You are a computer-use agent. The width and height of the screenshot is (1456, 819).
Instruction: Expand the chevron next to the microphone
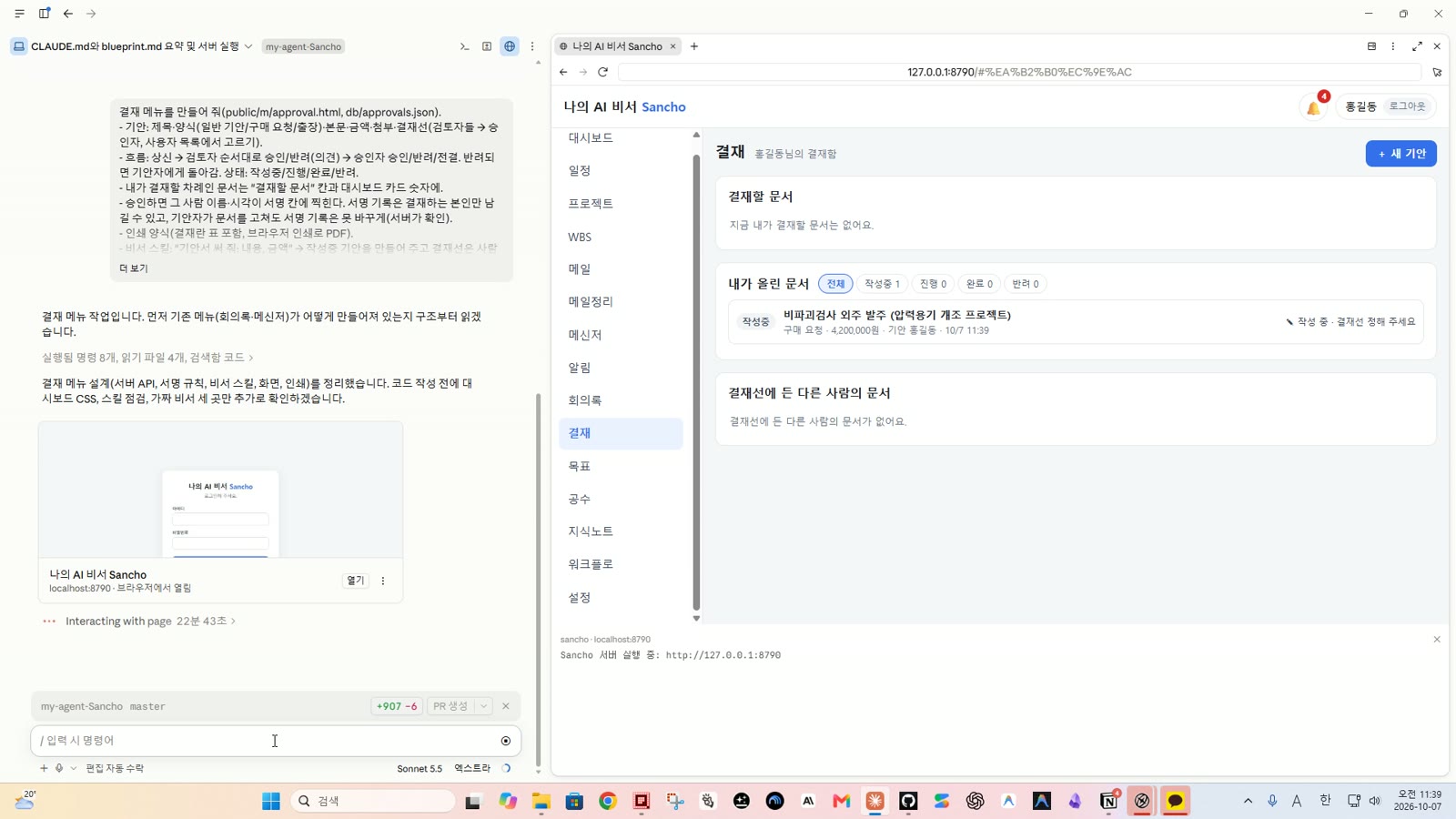[74, 768]
